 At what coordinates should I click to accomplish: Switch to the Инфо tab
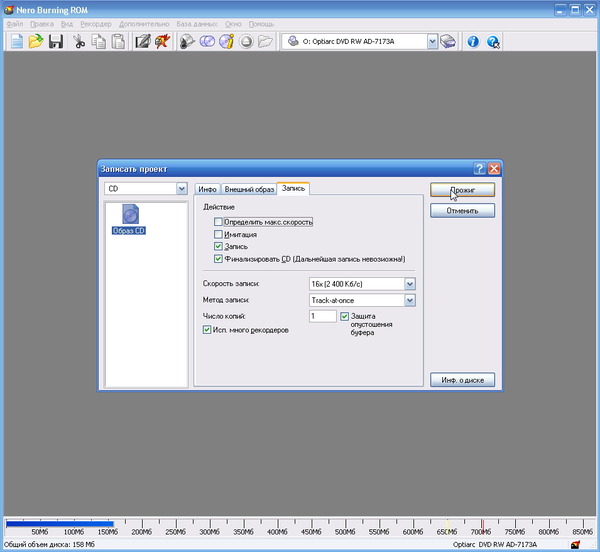(208, 189)
